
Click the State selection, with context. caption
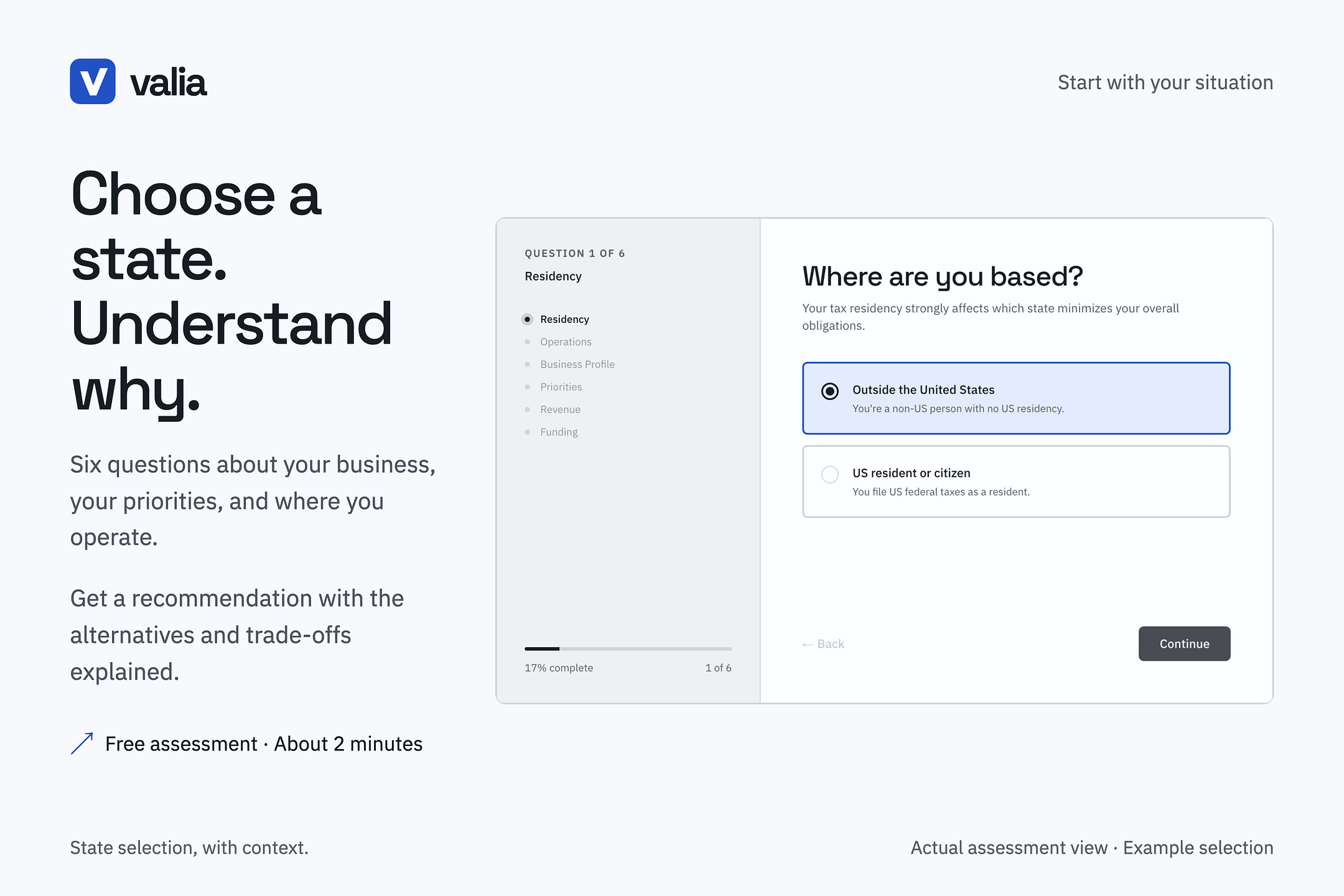189,847
